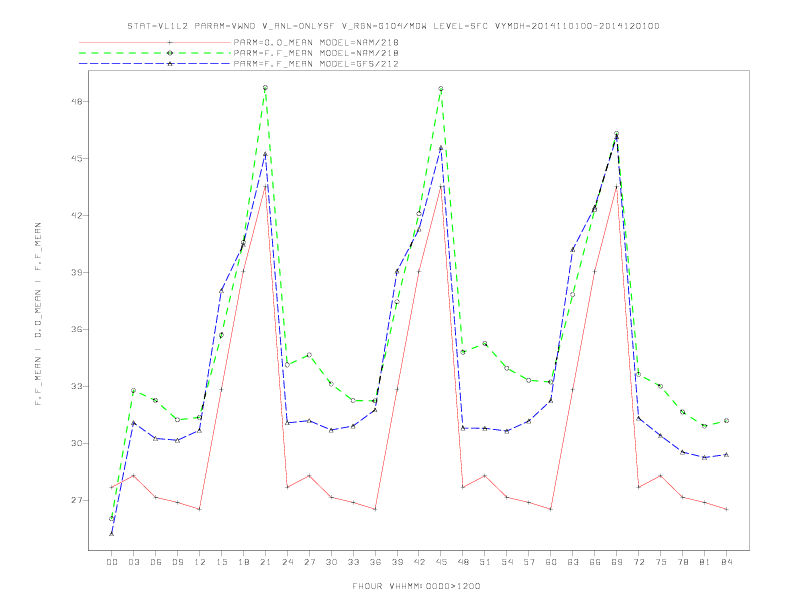
Task: Click x-axis tick label 36
Action: (x=375, y=562)
